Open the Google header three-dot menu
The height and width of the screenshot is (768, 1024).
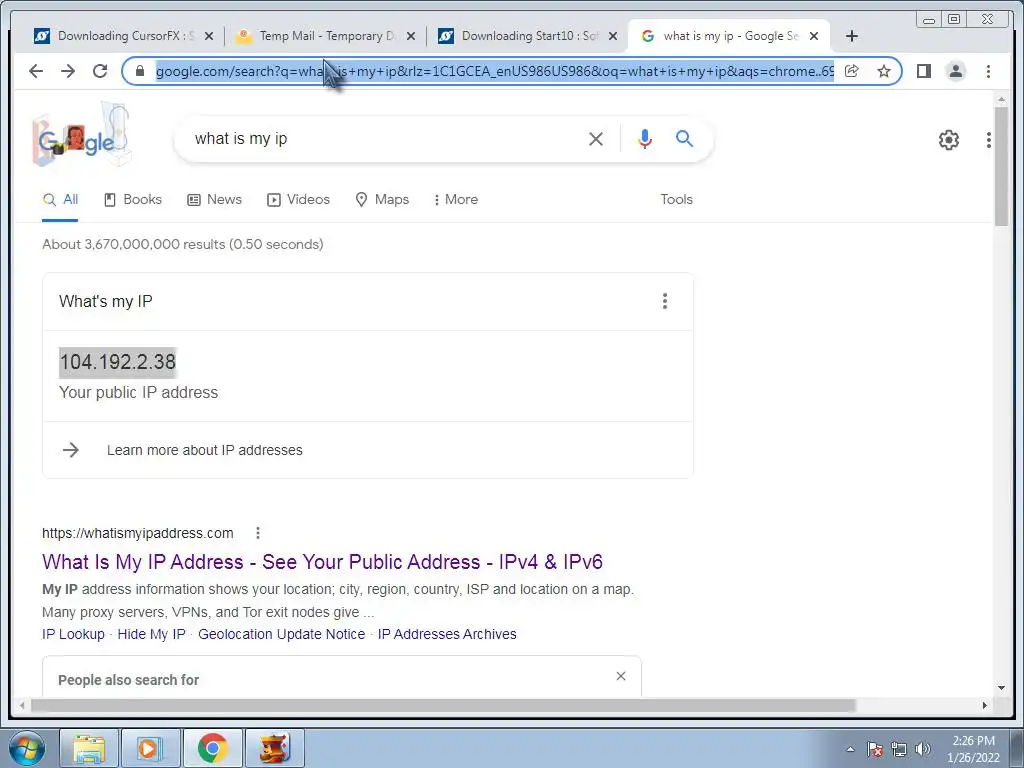click(x=989, y=139)
